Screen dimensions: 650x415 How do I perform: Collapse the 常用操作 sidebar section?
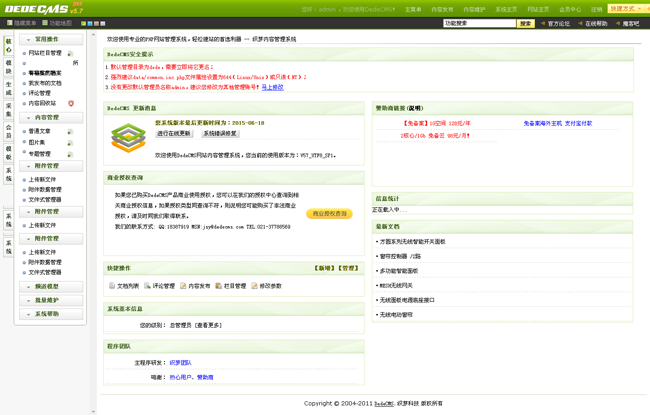coord(51,39)
